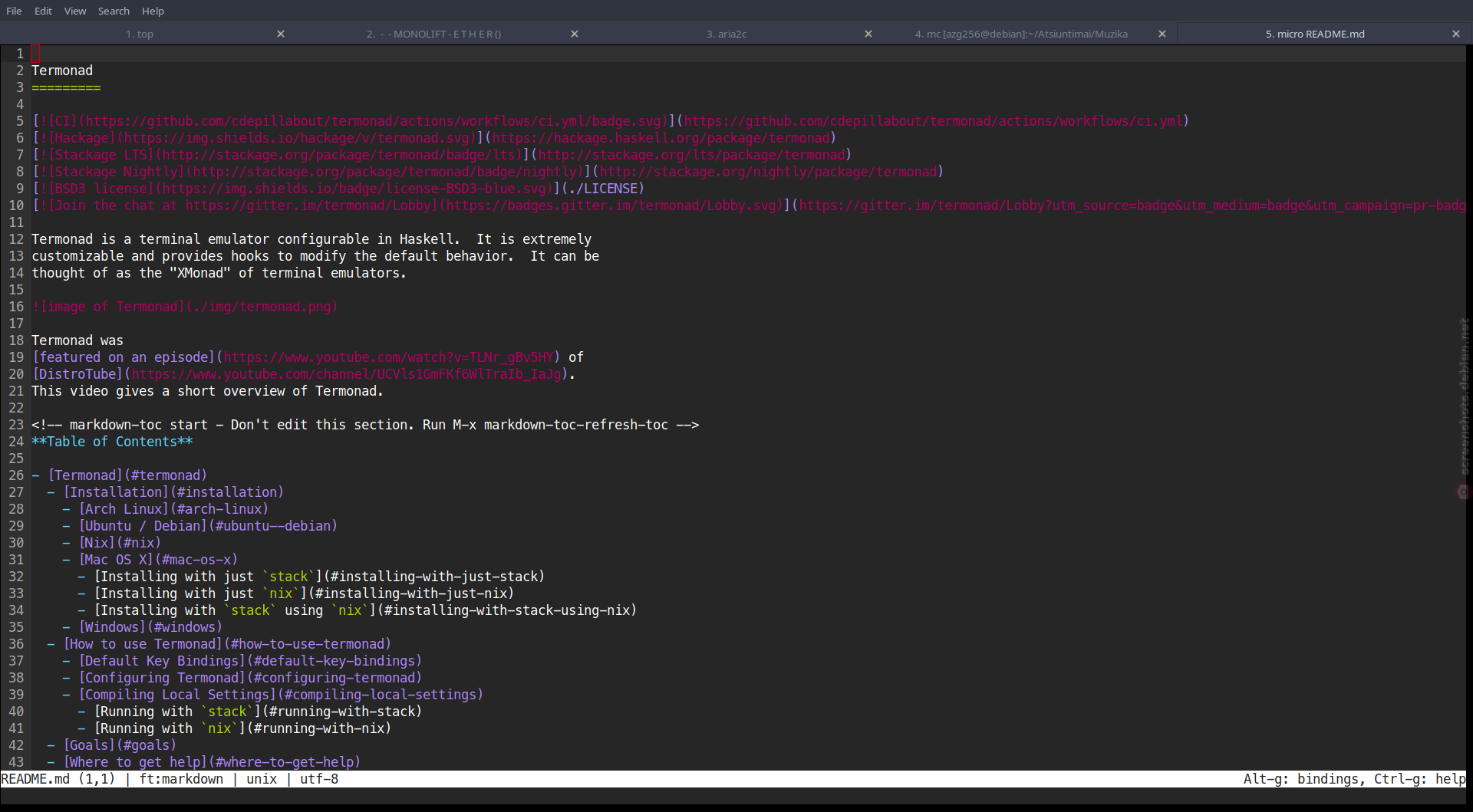Select the '5. micro README.md' tab

[1315, 34]
